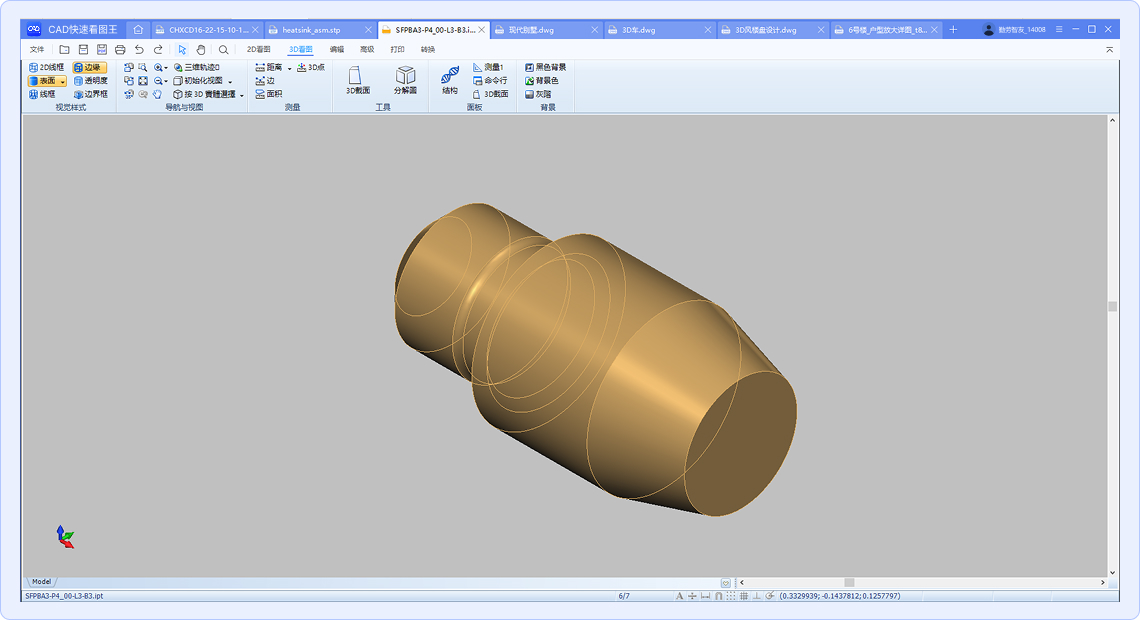Open the 分解图 exploded view tool
Image resolution: width=1140 pixels, height=620 pixels.
pyautogui.click(x=405, y=80)
